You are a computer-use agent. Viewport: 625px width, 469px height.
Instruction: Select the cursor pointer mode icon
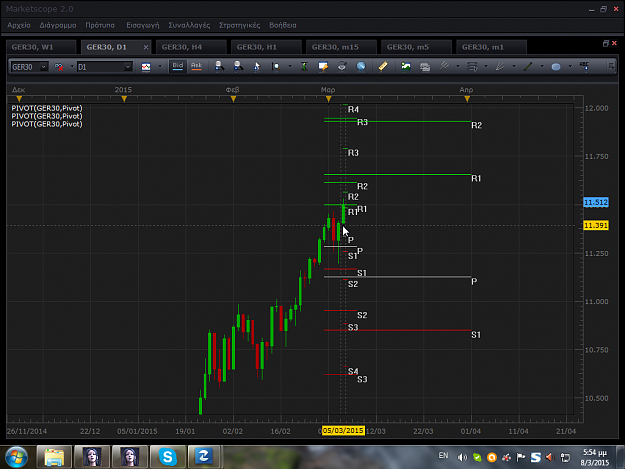point(257,66)
